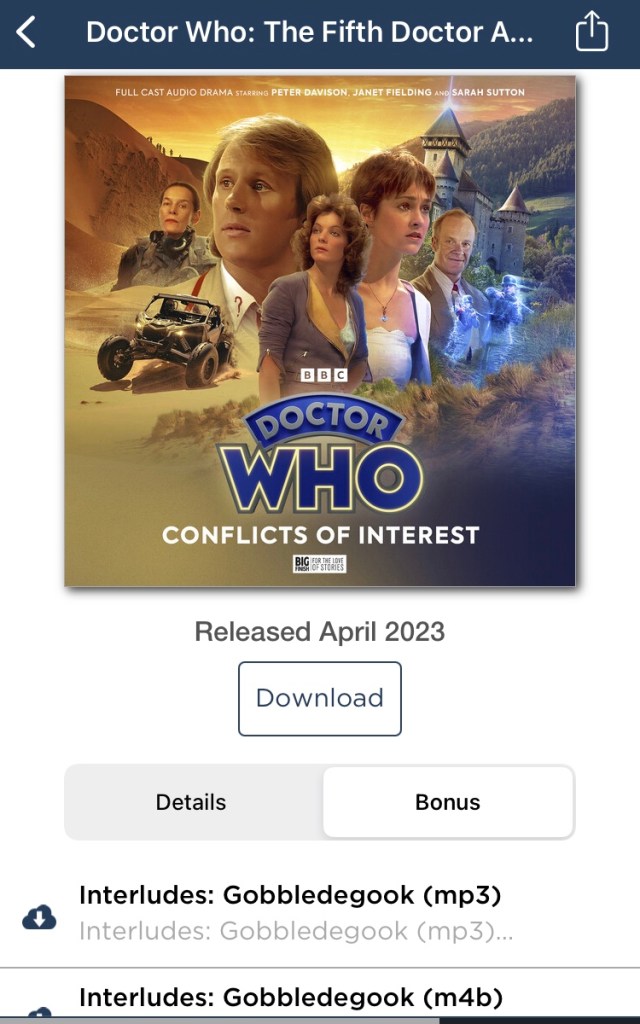This screenshot has width=640, height=1024.
Task: Select the Bonus tab
Action: [x=448, y=802]
